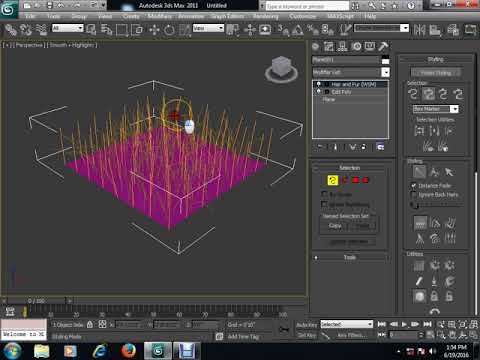The height and width of the screenshot is (360, 480).
Task: Click the Select and Link tool
Action: 10,30
